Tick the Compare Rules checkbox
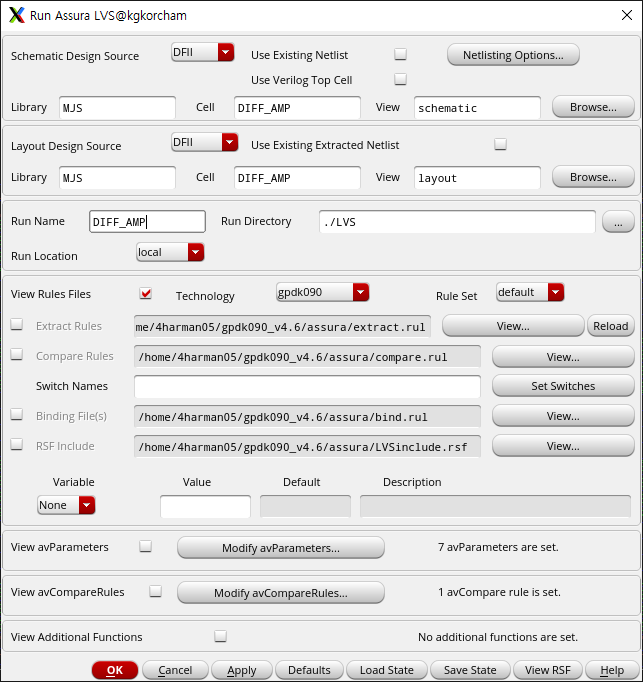643x682 pixels. [x=17, y=354]
